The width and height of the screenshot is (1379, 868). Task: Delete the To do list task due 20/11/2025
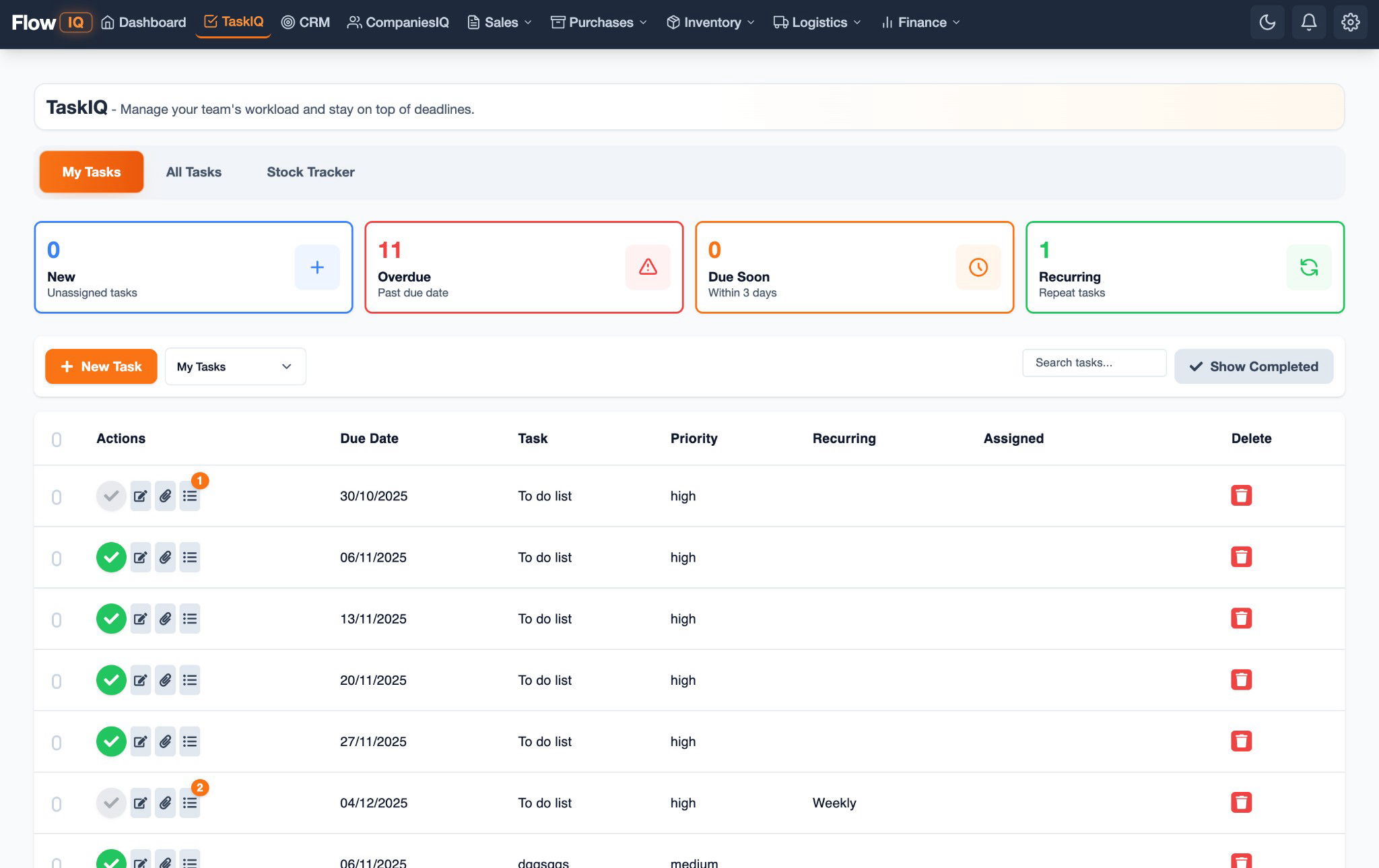[x=1241, y=680]
